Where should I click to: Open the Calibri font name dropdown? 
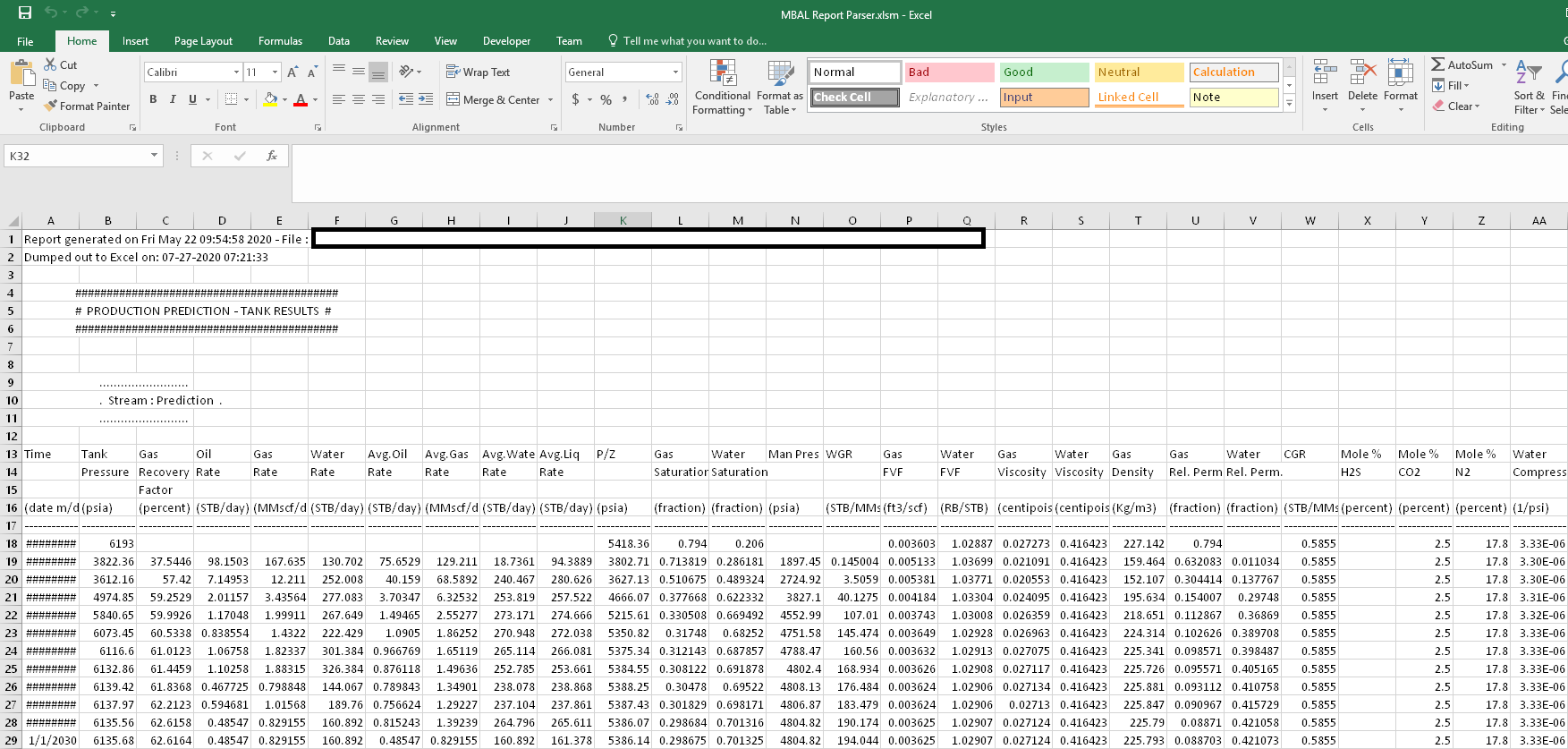[236, 72]
